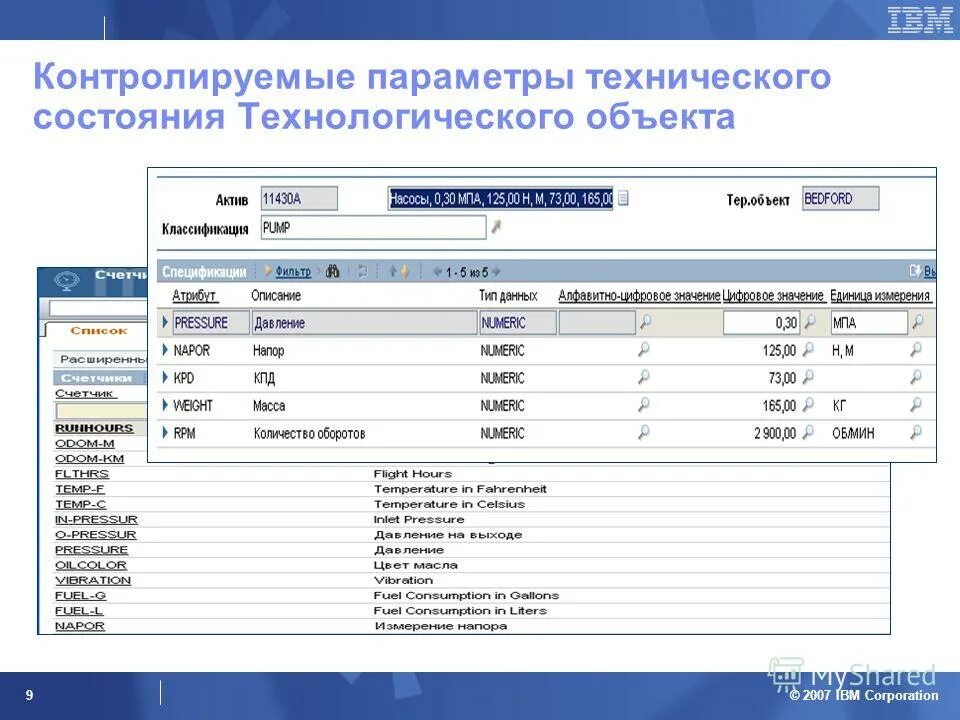The image size is (960, 720).
Task: Open the Фильтр link in Спецификации
Action: click(x=293, y=271)
